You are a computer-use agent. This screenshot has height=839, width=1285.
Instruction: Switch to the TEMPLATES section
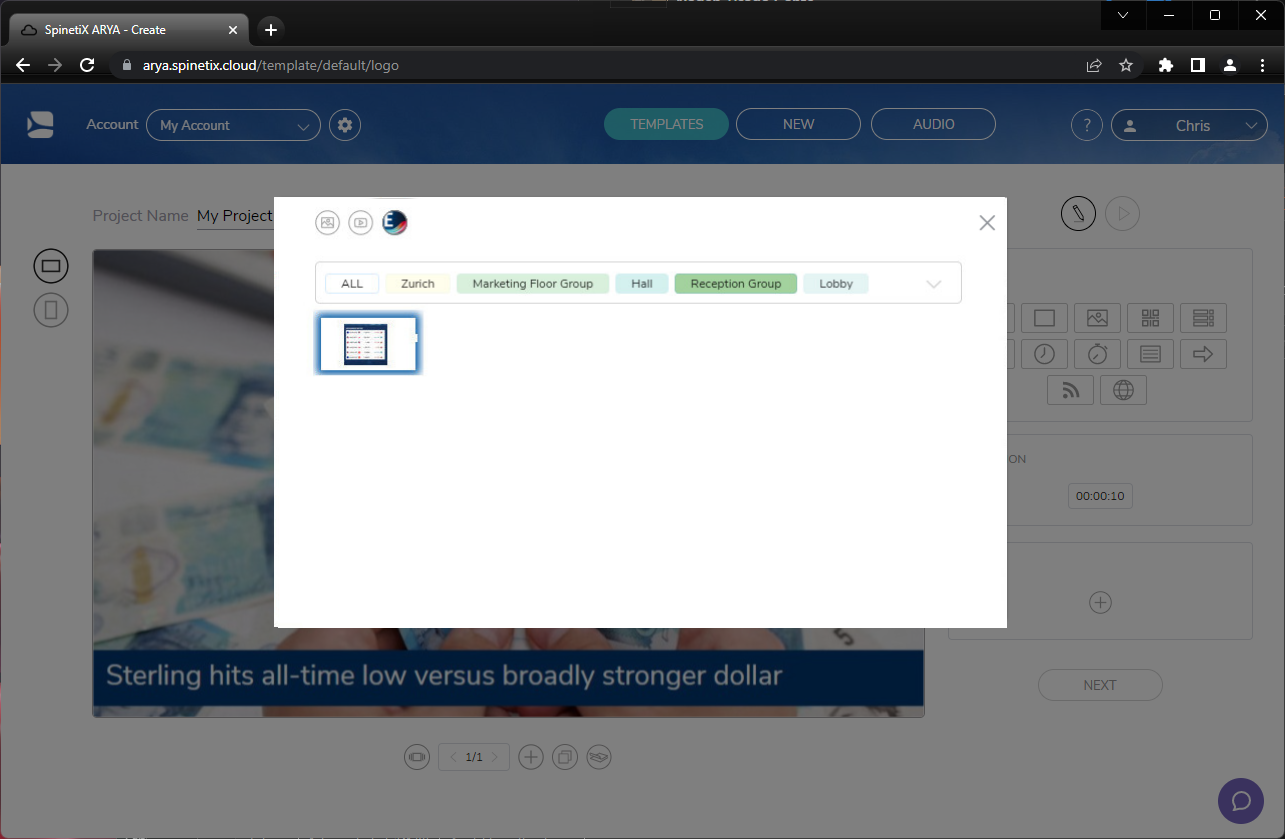click(666, 123)
